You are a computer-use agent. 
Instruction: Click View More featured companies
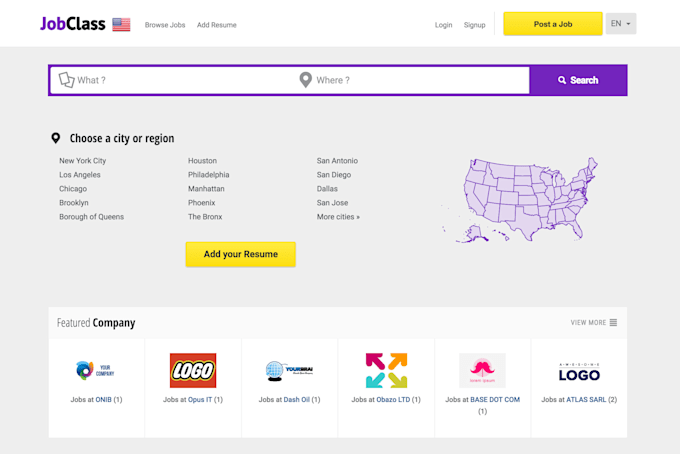[x=593, y=323]
